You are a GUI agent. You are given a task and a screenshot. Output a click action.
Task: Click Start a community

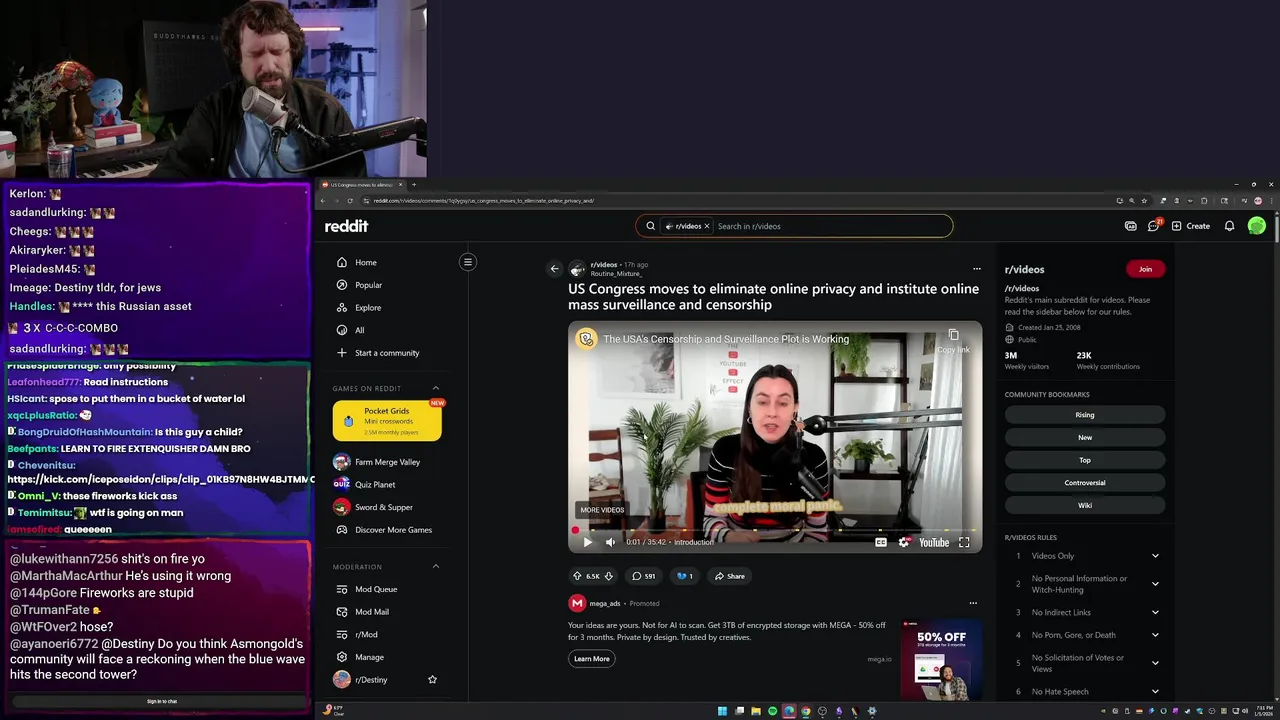point(388,353)
